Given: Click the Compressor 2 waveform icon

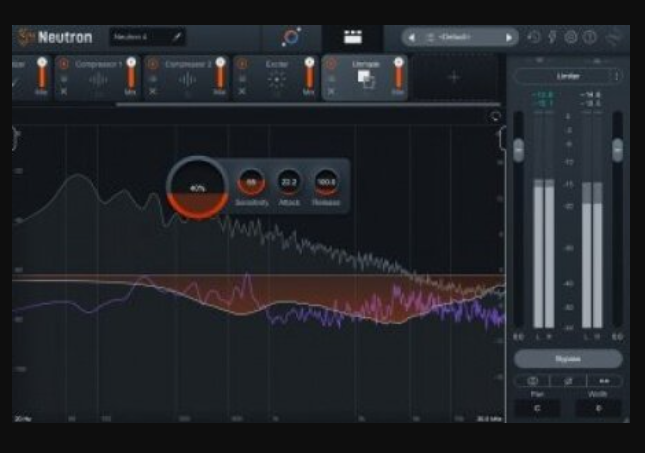Looking at the screenshot, I should [x=188, y=80].
